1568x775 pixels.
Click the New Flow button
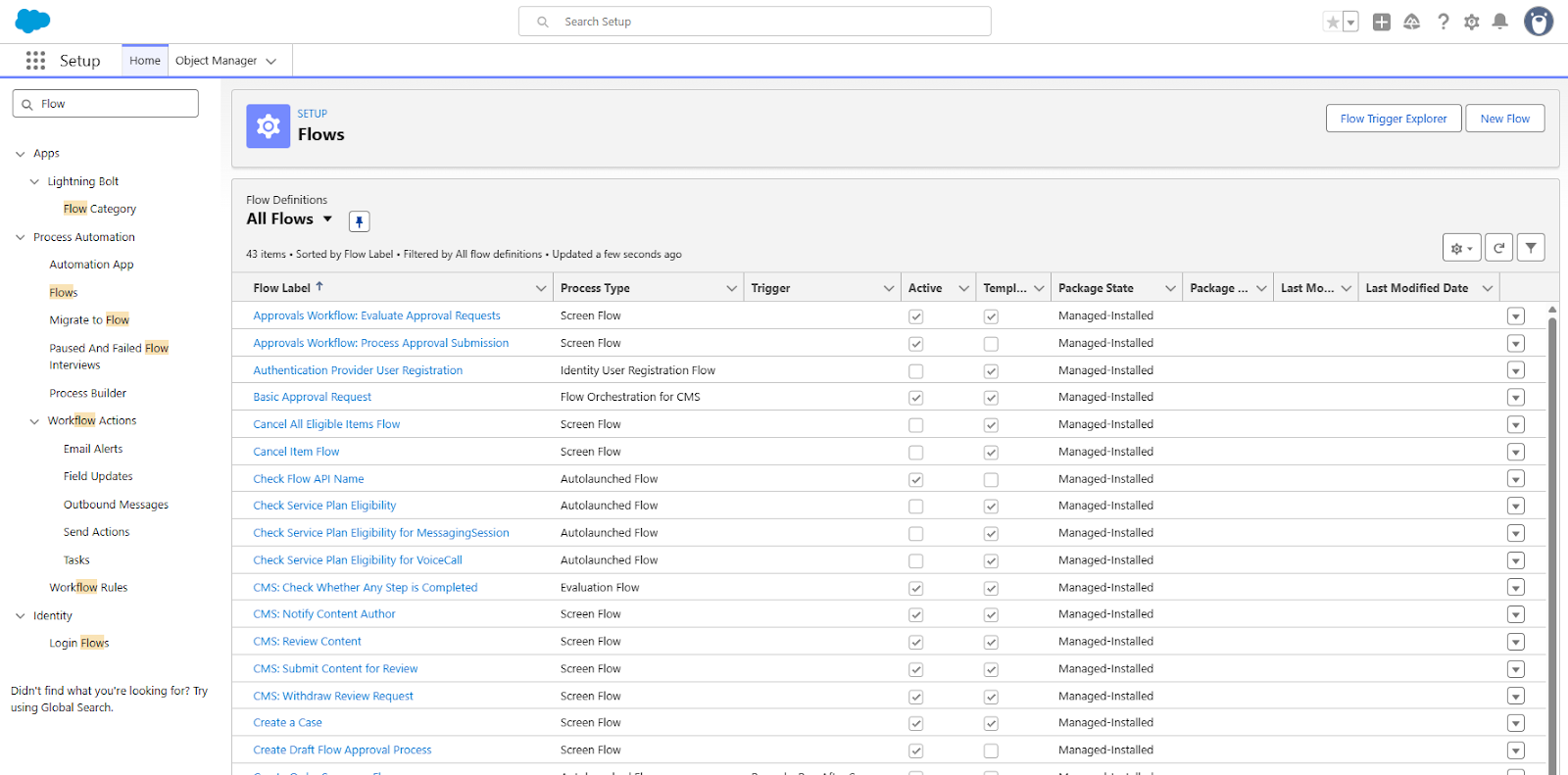[1504, 119]
